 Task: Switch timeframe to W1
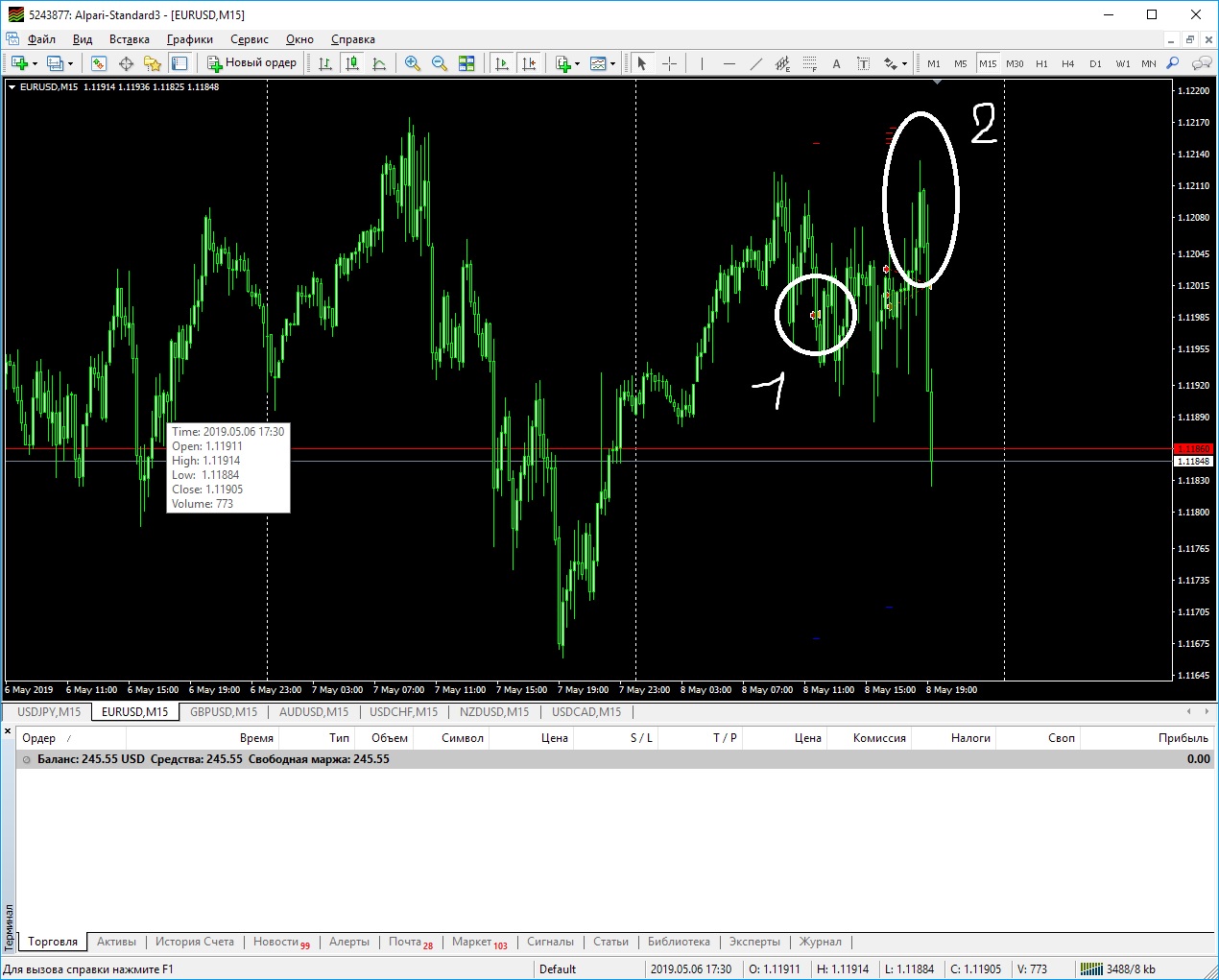tap(1122, 63)
